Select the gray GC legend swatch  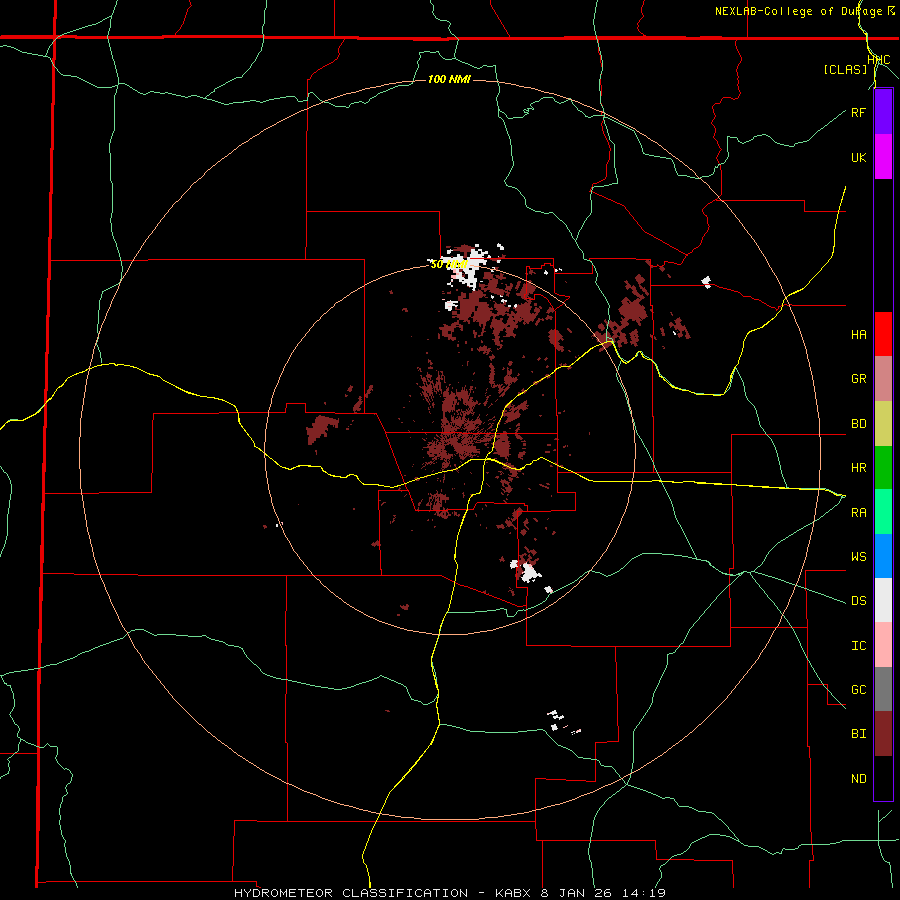pos(883,689)
